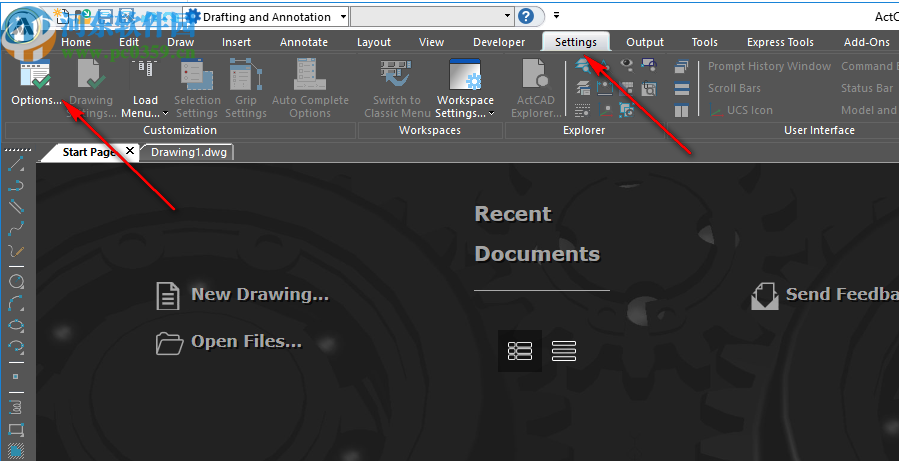Choose the Revision cloud tool
The width and height of the screenshot is (899, 461).
click(x=16, y=407)
